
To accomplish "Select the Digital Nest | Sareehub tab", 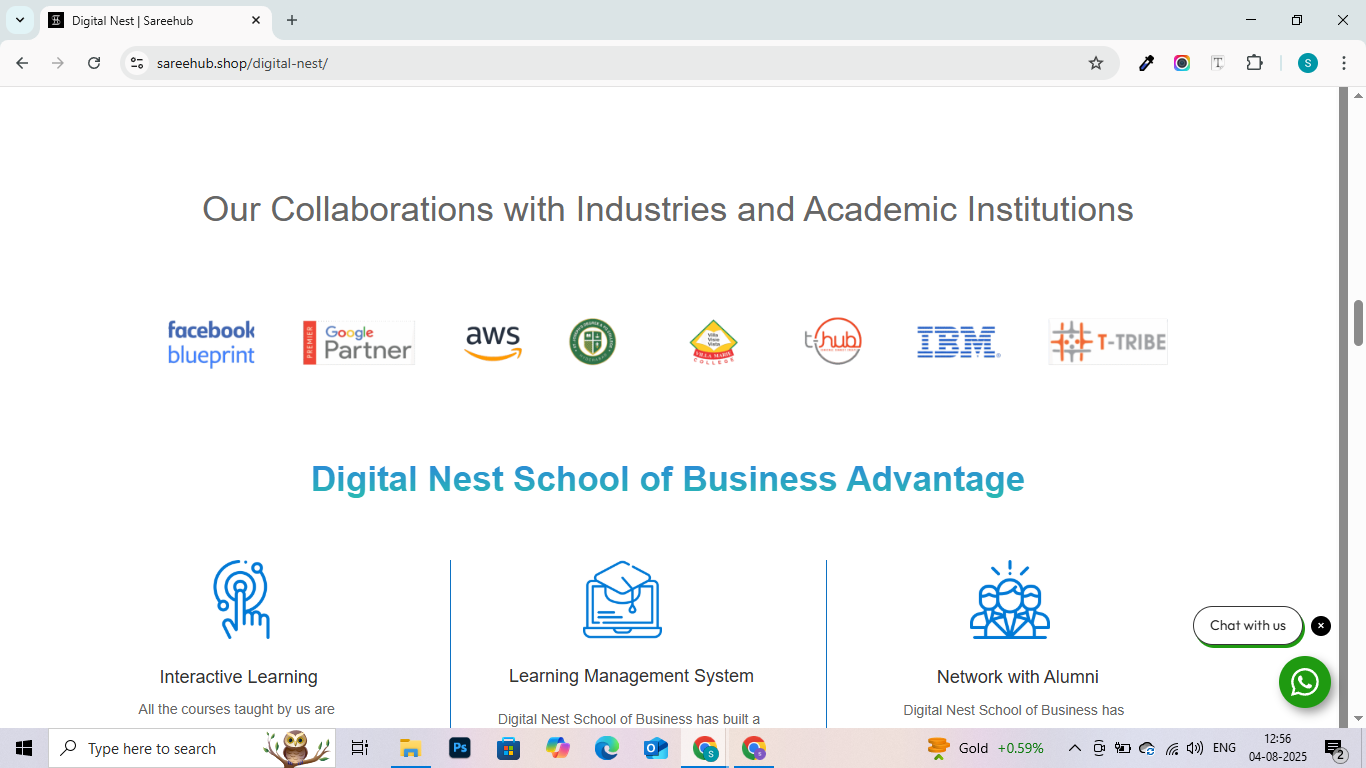I will click(x=150, y=20).
